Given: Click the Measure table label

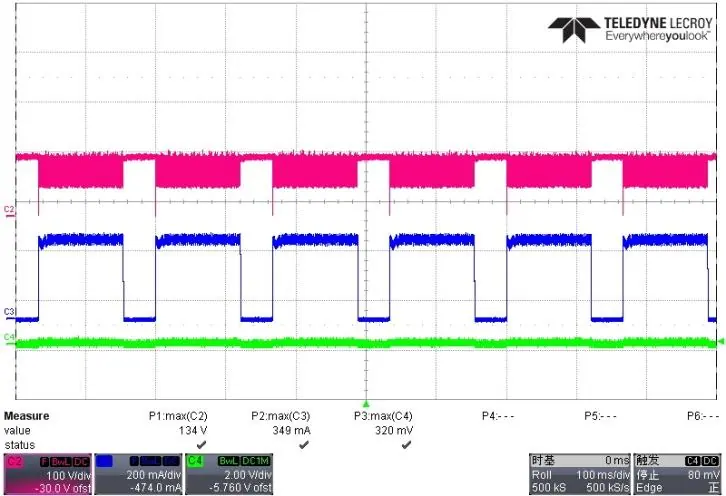Looking at the screenshot, I should [x=26, y=416].
